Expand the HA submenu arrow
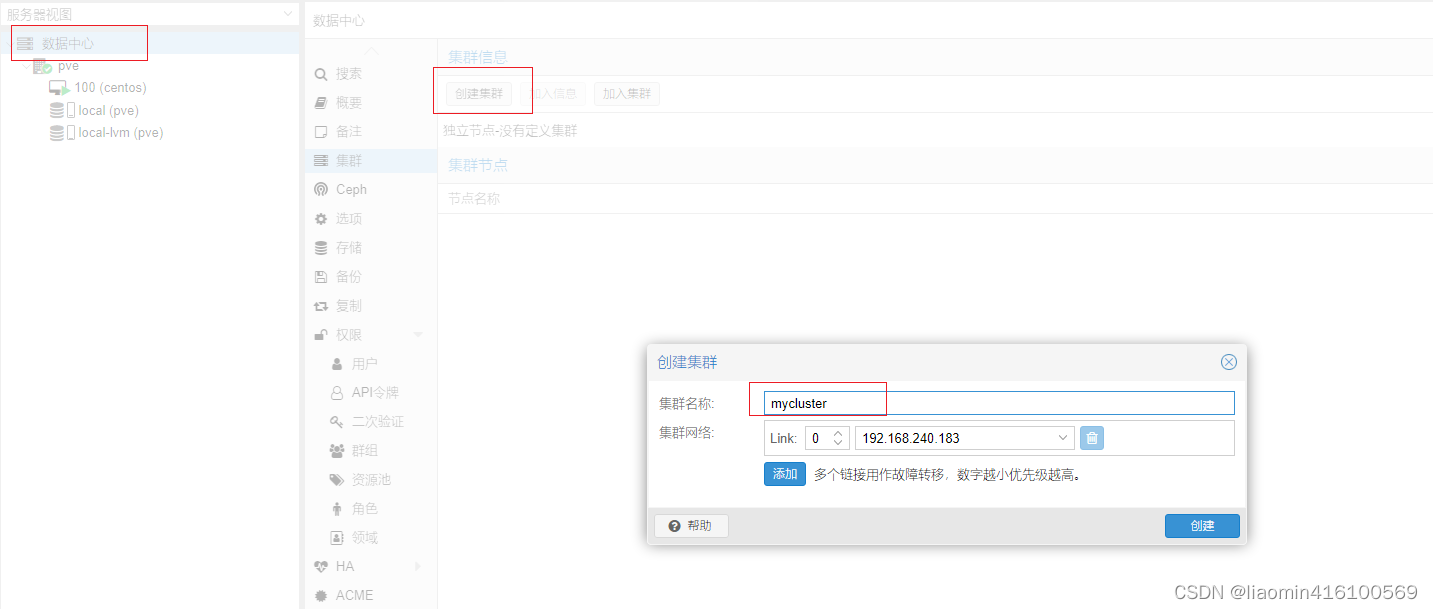The height and width of the screenshot is (609, 1433). point(418,566)
